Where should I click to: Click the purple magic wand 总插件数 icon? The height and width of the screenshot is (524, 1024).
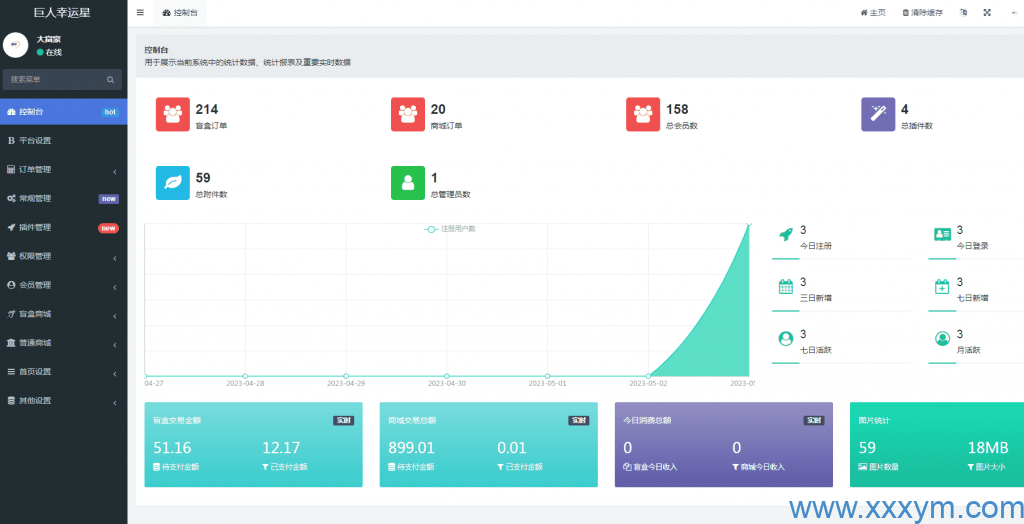(x=878, y=114)
